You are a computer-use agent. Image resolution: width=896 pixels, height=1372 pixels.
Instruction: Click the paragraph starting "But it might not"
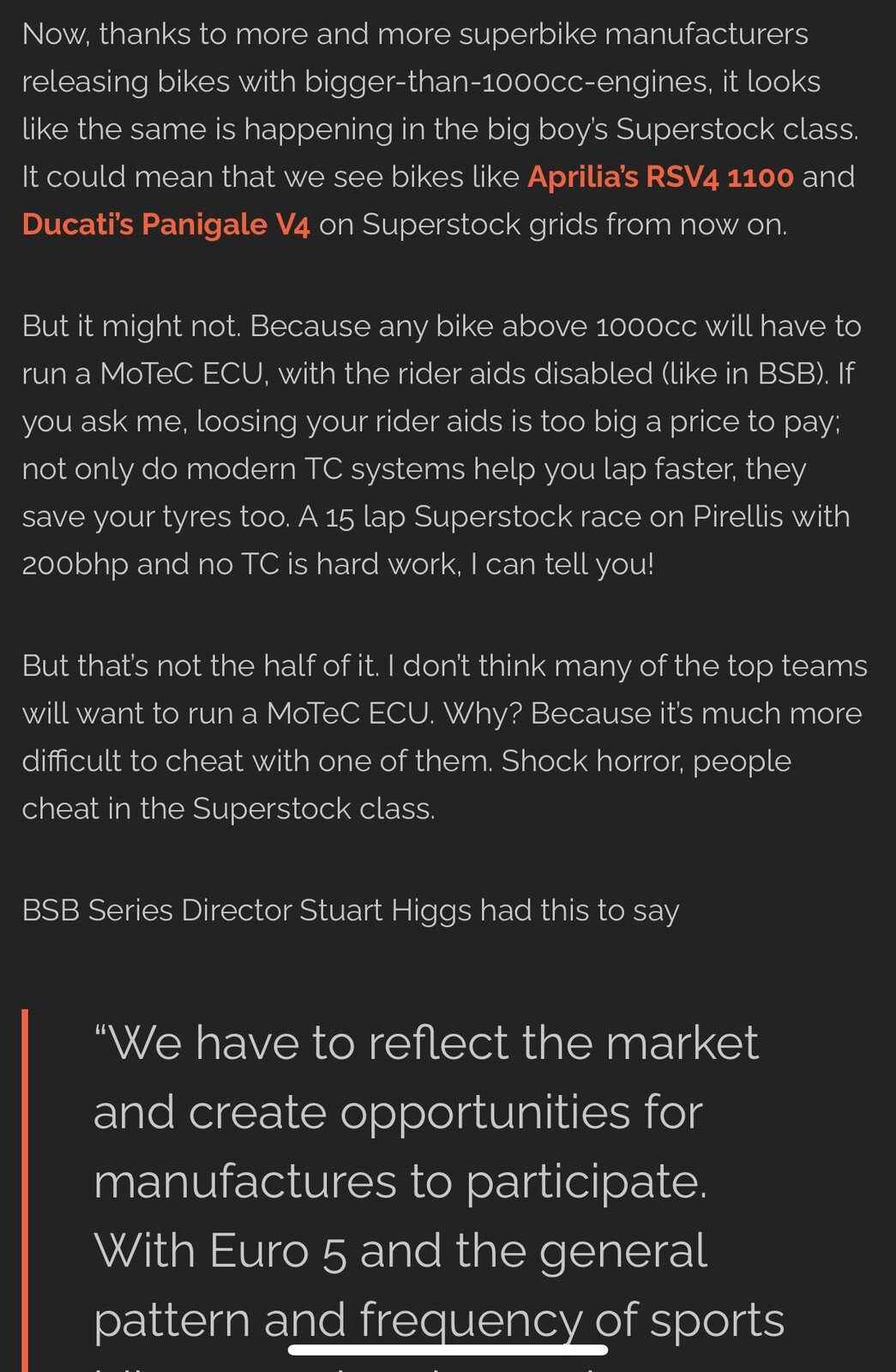coord(437,445)
